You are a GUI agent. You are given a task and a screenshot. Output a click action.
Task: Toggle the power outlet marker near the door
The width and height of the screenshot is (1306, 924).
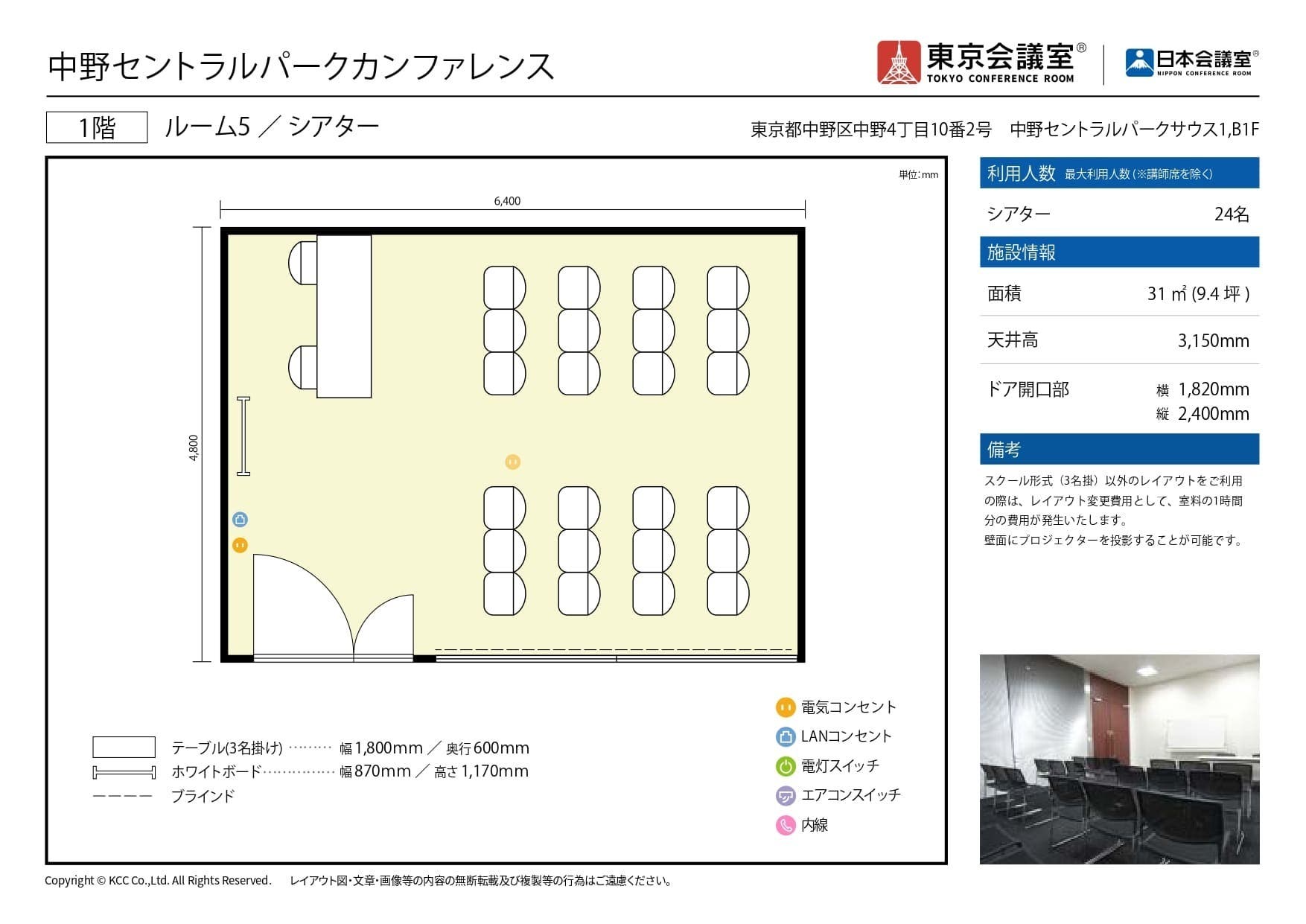(x=240, y=546)
